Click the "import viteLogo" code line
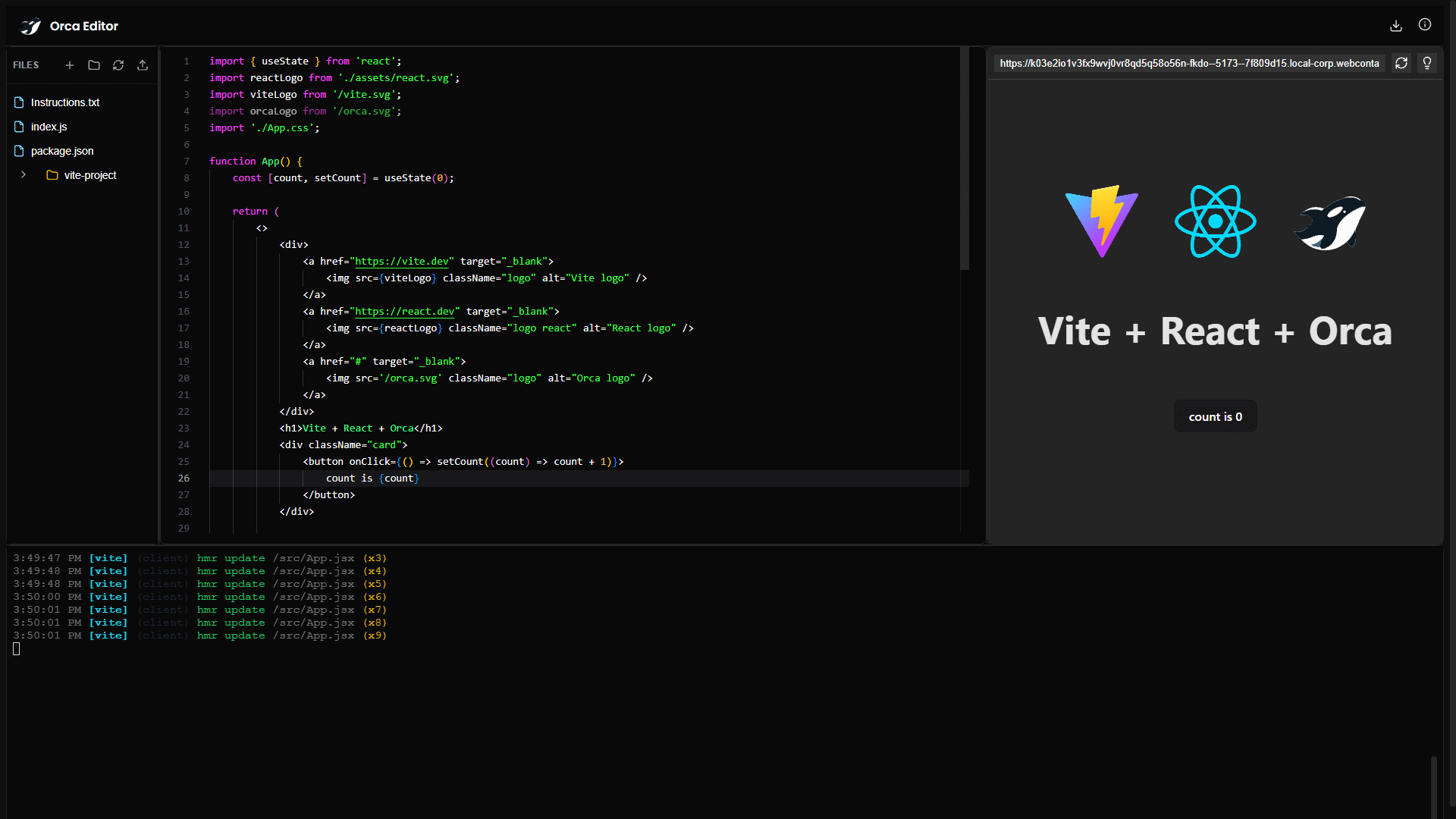The height and width of the screenshot is (819, 1456). pos(306,95)
